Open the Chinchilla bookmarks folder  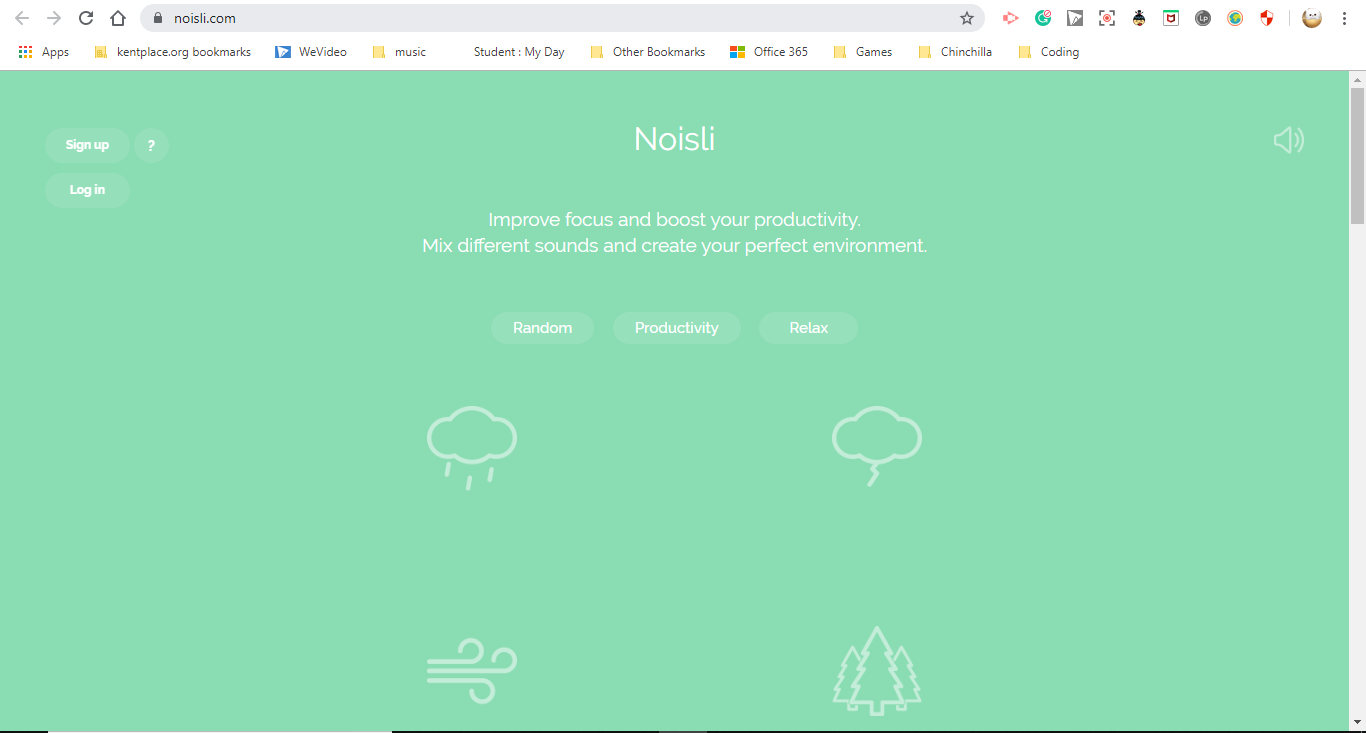[955, 52]
